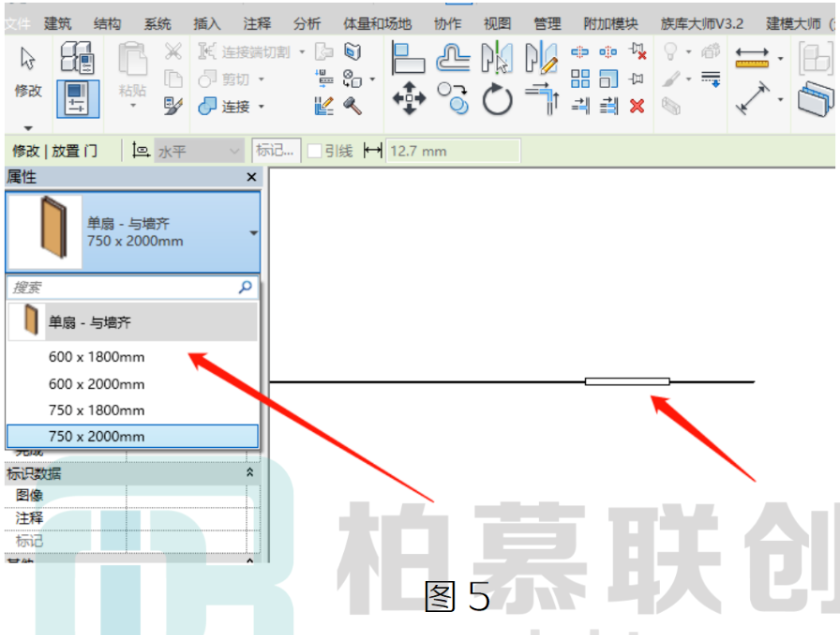The width and height of the screenshot is (840, 635).
Task: Click the Demolish hammer icon
Action: 352,106
